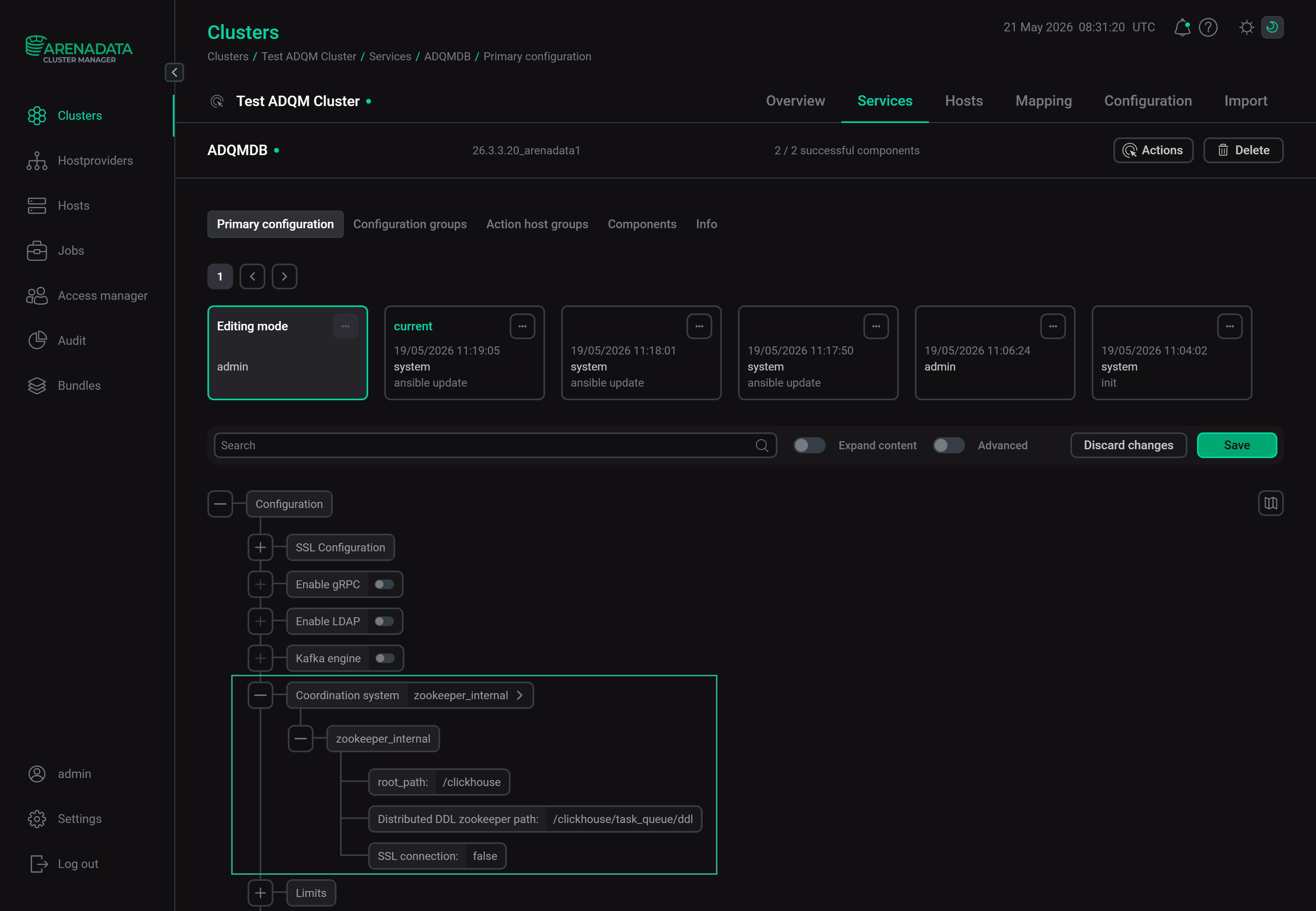The image size is (1316, 911).
Task: Open Import tab
Action: coord(1246,101)
